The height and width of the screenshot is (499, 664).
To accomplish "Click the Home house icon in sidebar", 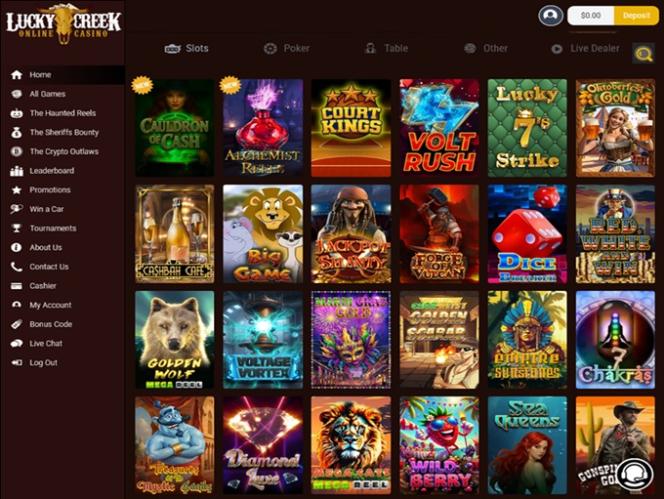I will [x=17, y=75].
